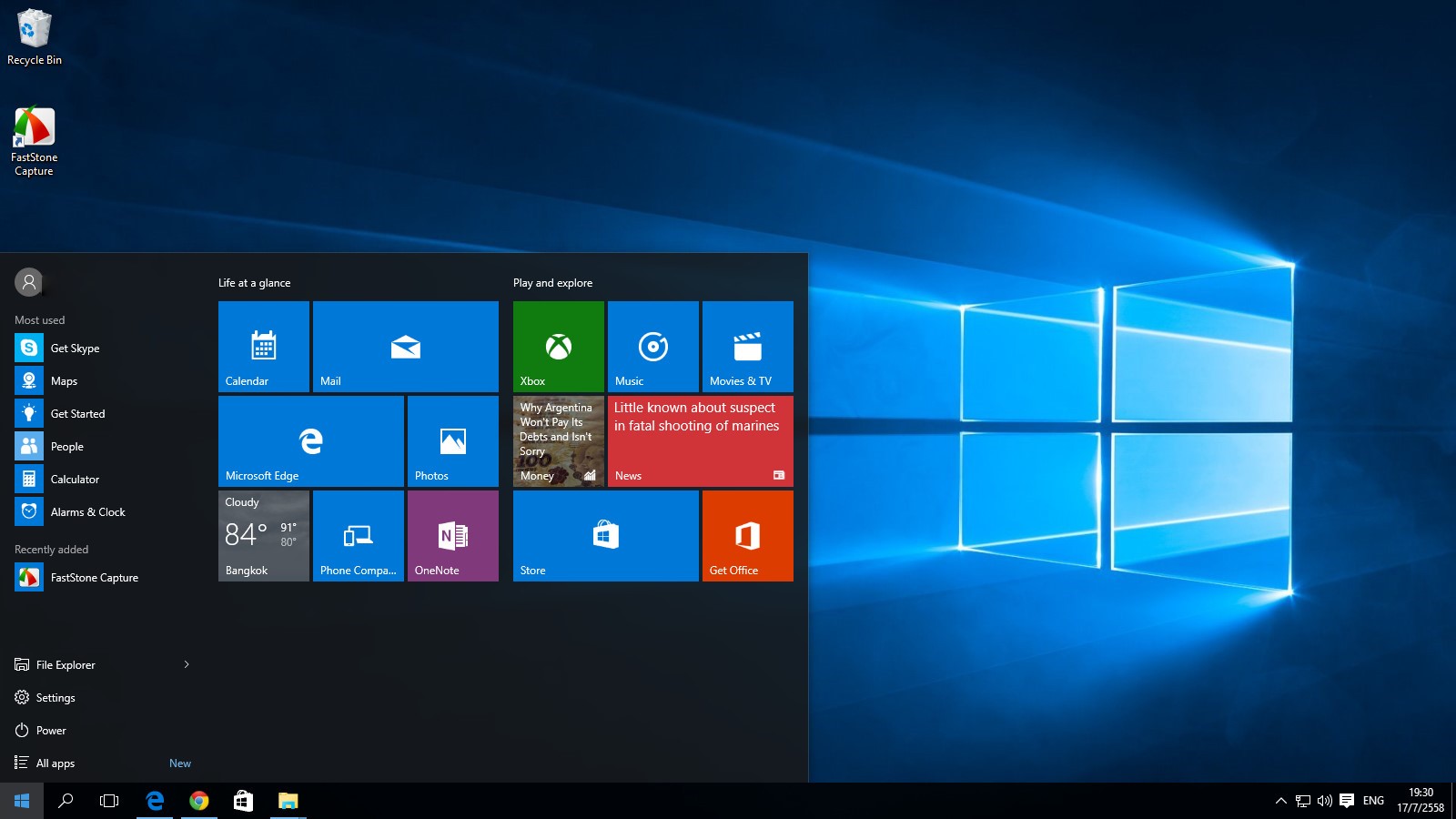Viewport: 1456px width, 819px height.
Task: Open Get Skype from Most used
Action: click(102, 348)
